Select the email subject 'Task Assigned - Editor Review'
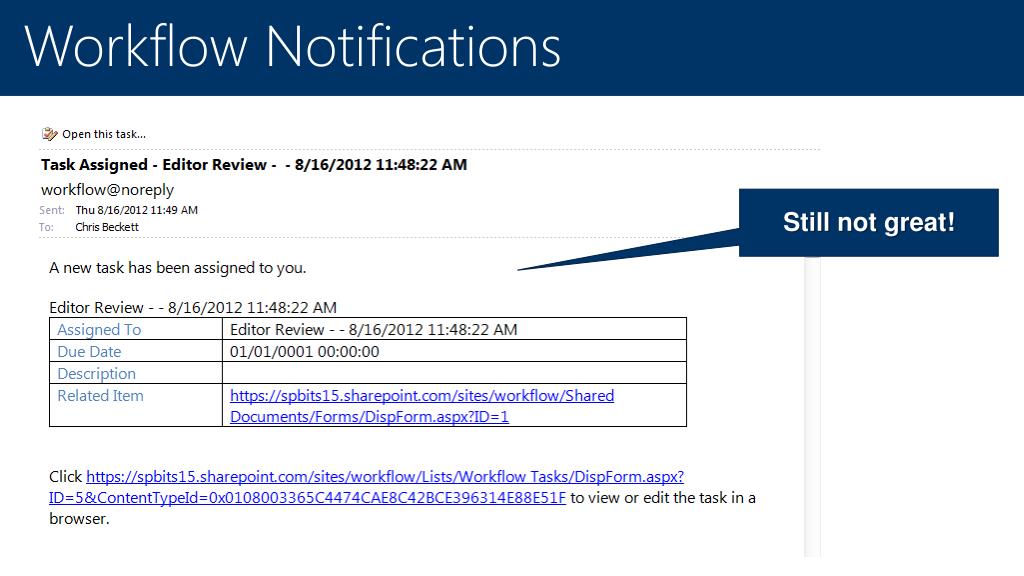1024x576 pixels. tap(254, 165)
